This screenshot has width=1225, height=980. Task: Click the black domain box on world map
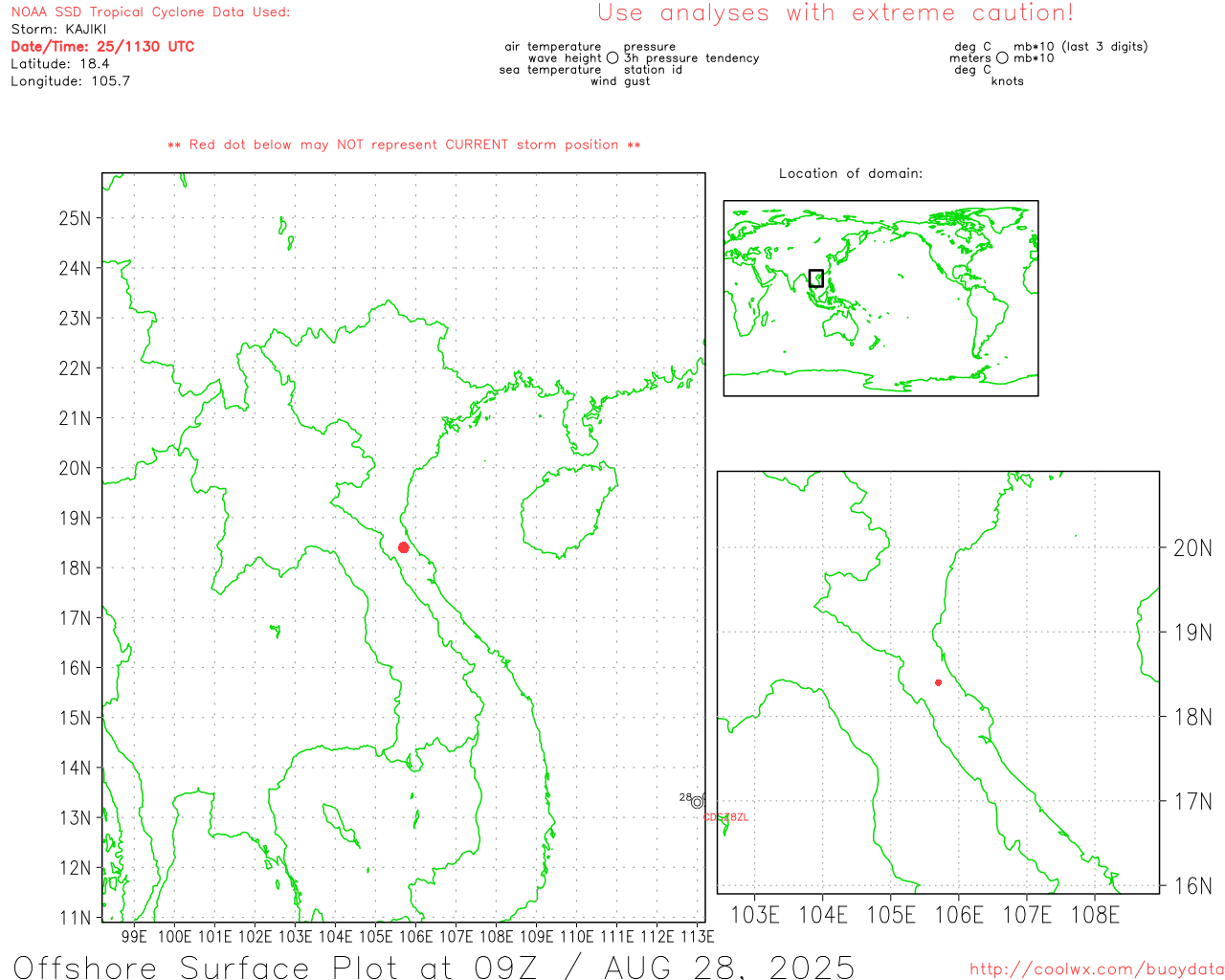point(815,278)
